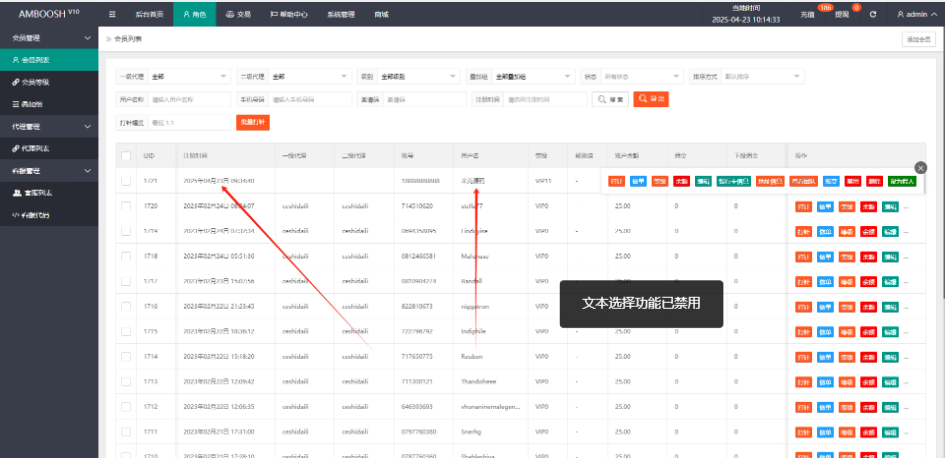Open 商城 in the top navigation
Screen dimensions: 945x458
(x=381, y=14)
